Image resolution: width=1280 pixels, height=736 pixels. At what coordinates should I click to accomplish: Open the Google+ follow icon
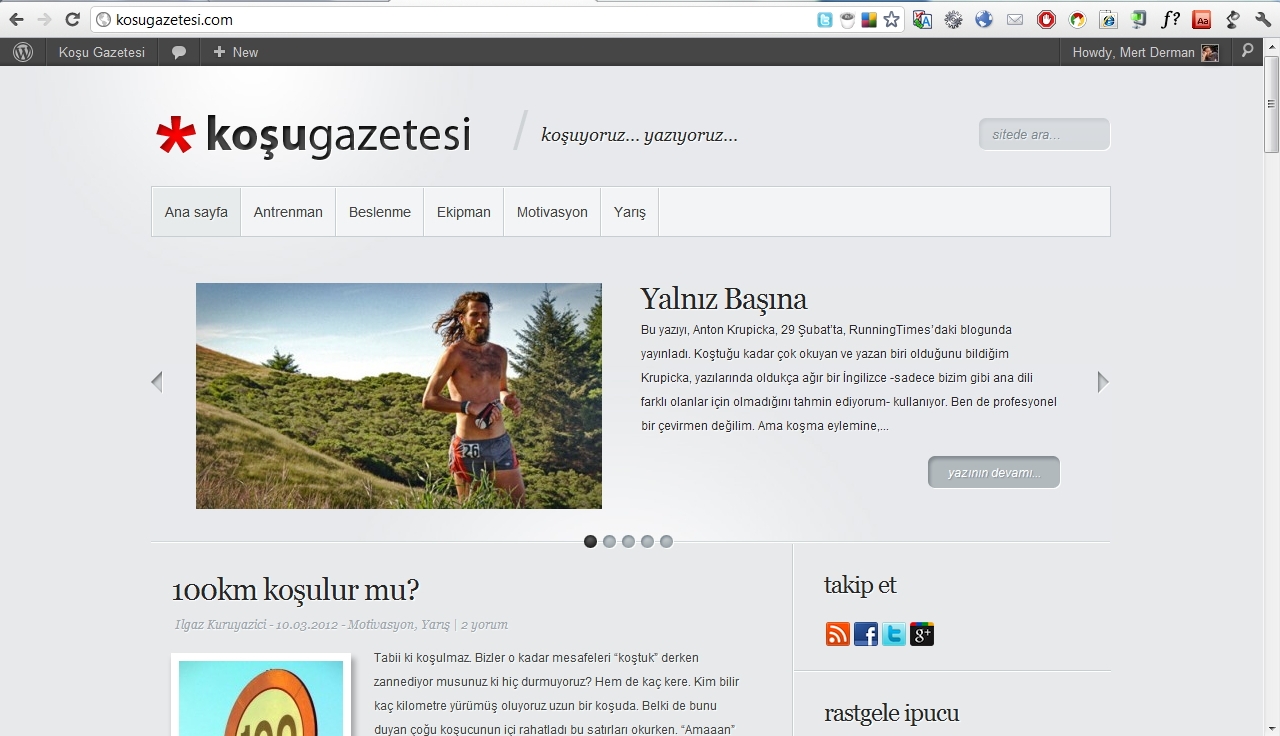(x=922, y=634)
